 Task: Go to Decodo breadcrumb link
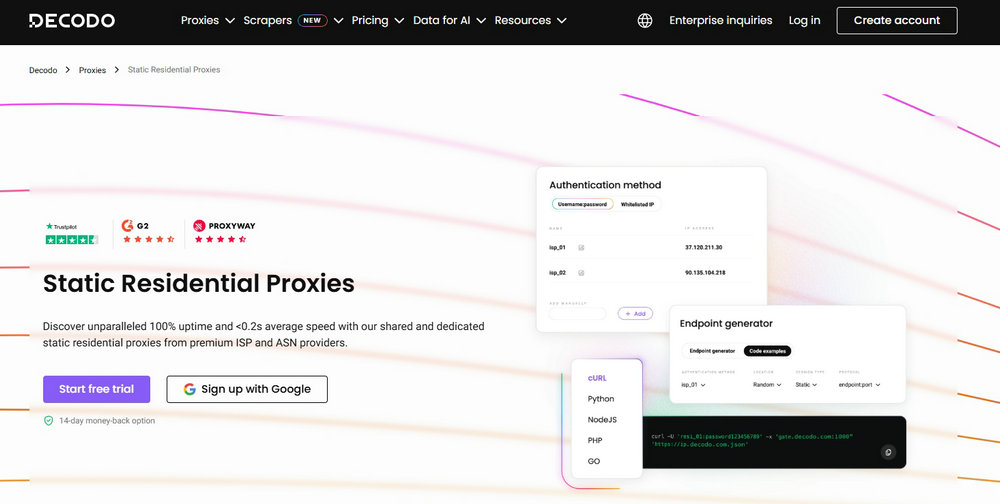click(x=43, y=70)
